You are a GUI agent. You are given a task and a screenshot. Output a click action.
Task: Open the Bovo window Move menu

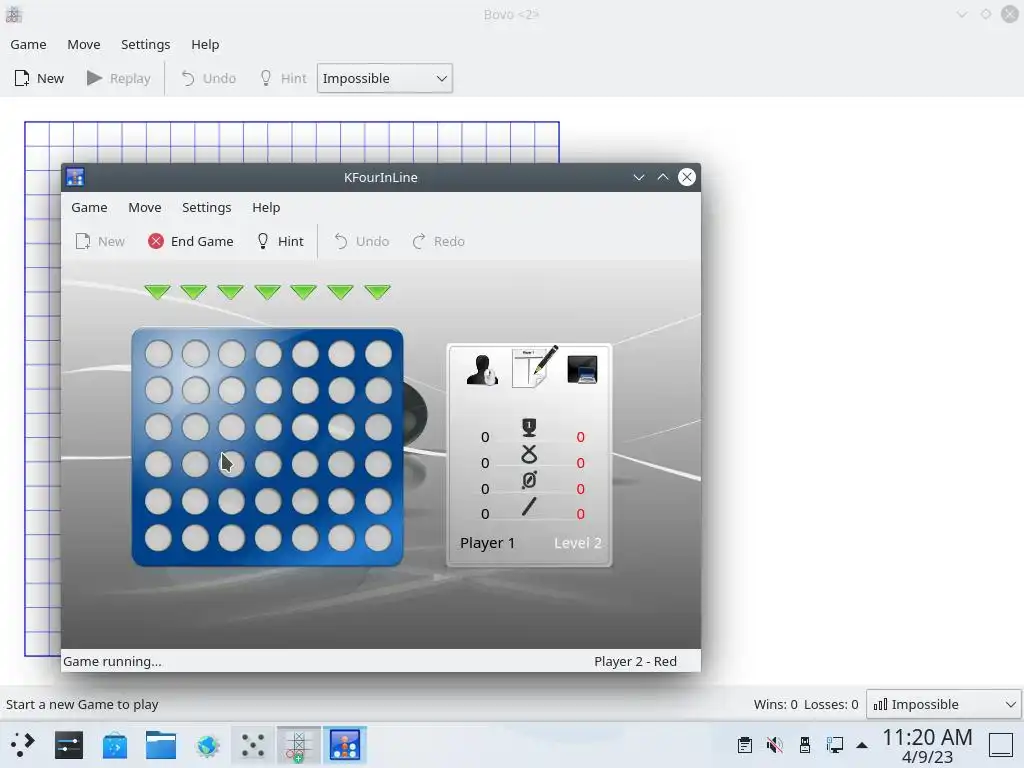[x=84, y=44]
